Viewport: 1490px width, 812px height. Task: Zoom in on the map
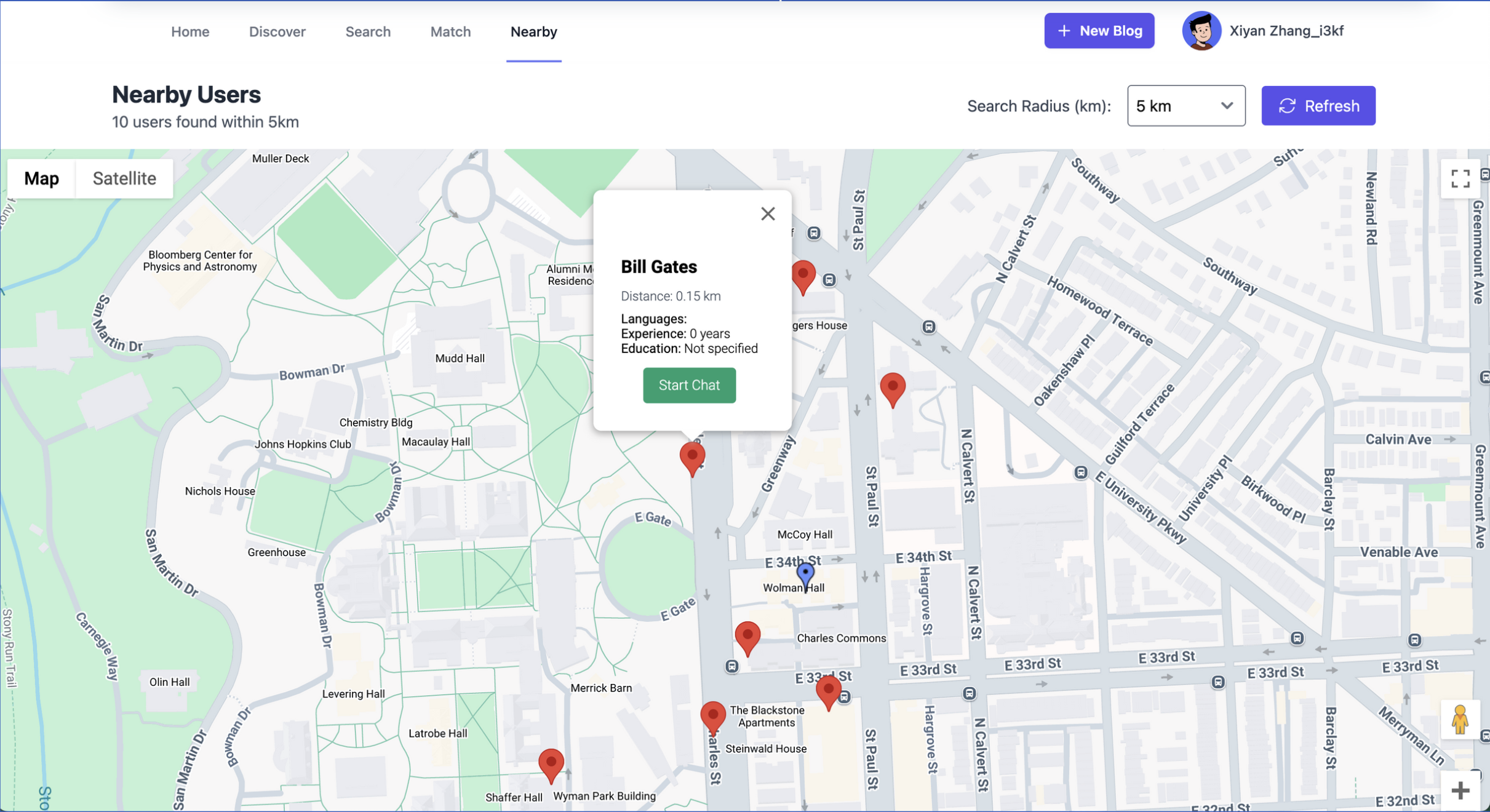click(1460, 790)
